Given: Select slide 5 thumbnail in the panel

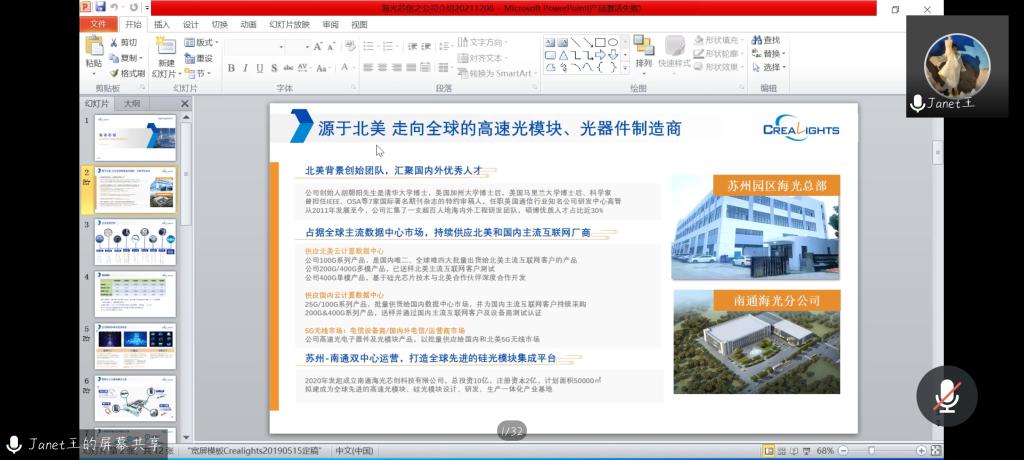Looking at the screenshot, I should coord(135,346).
